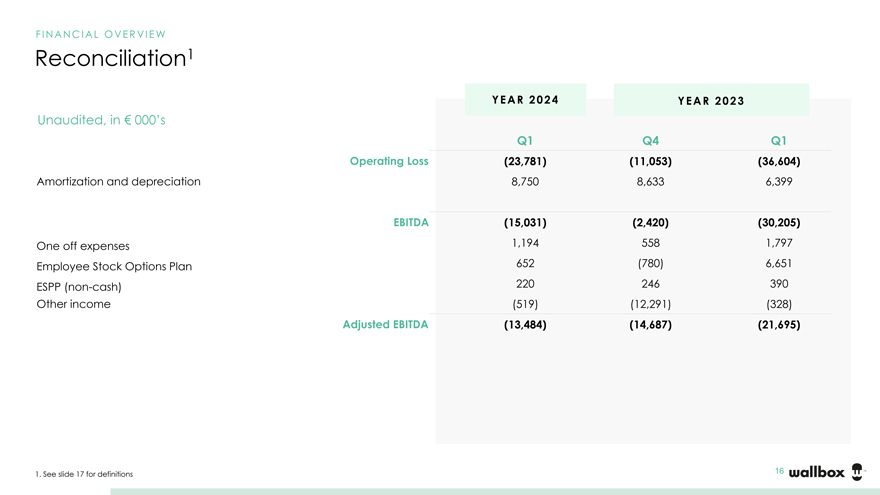Click the 'Unaudited, in € 000's' subtitle
The width and height of the screenshot is (880, 495).
[x=101, y=120]
